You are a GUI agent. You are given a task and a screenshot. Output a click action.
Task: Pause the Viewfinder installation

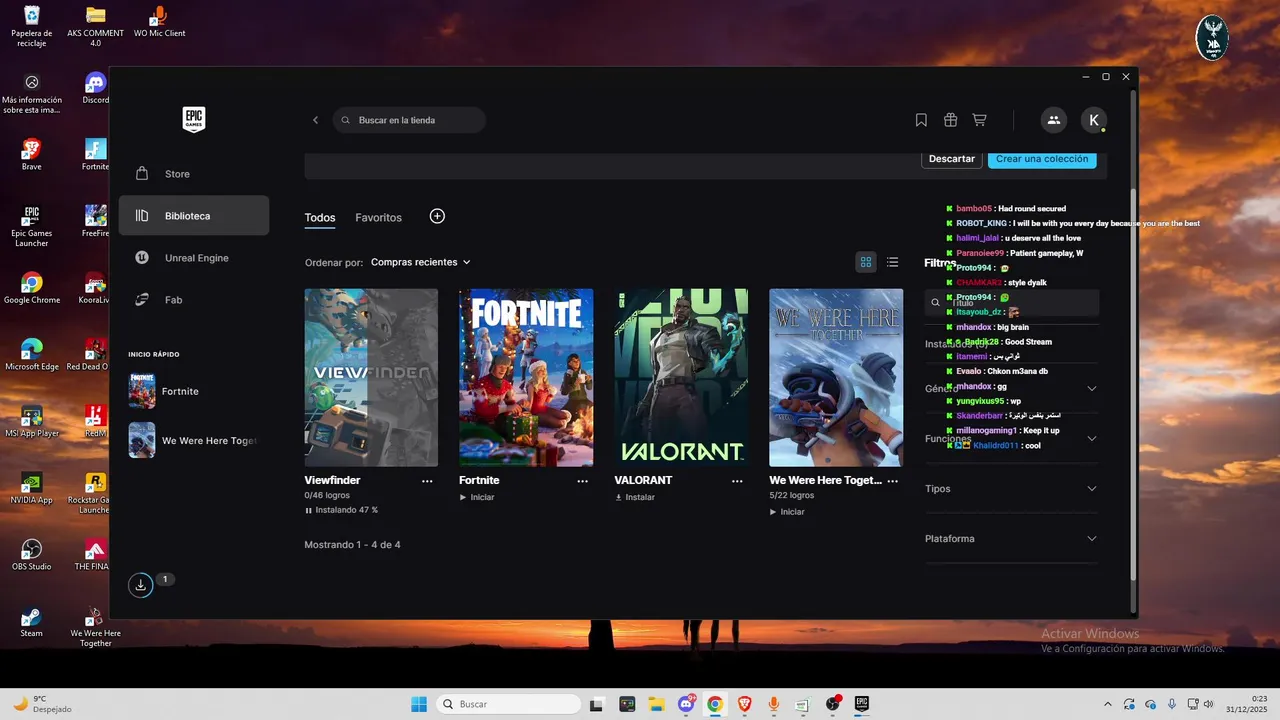point(308,510)
